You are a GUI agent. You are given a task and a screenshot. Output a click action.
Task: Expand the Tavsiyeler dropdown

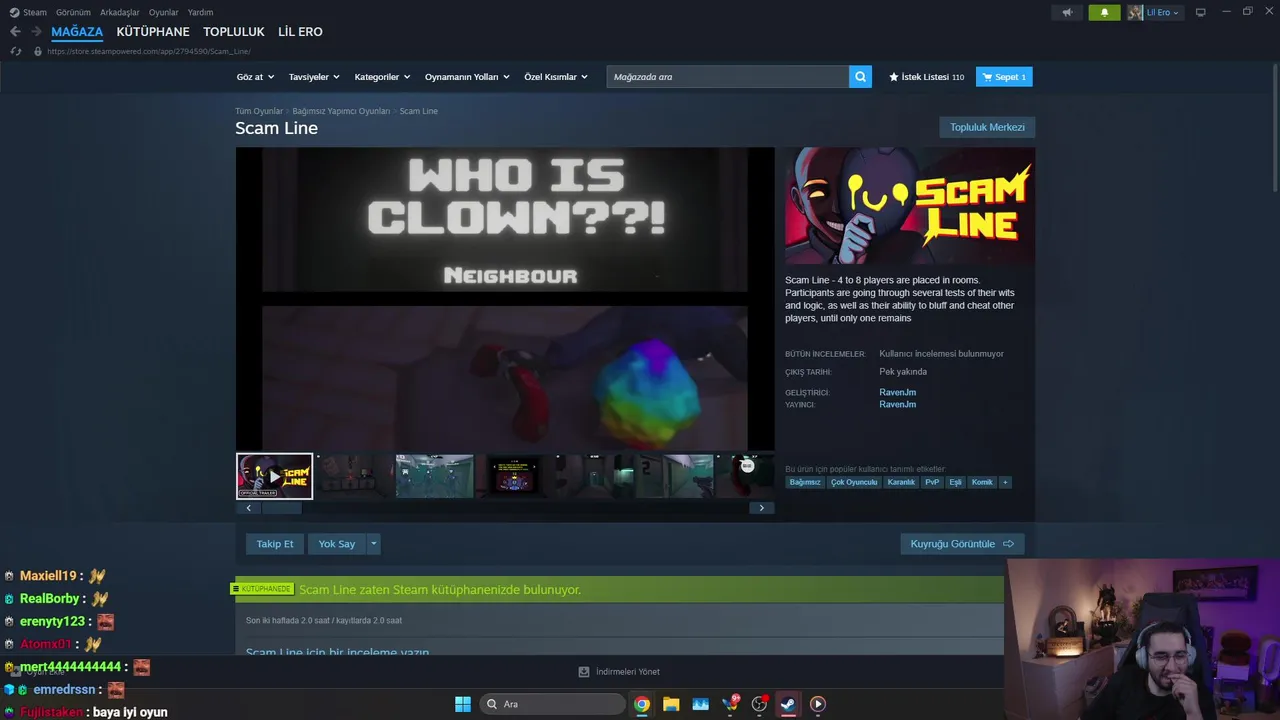point(314,77)
